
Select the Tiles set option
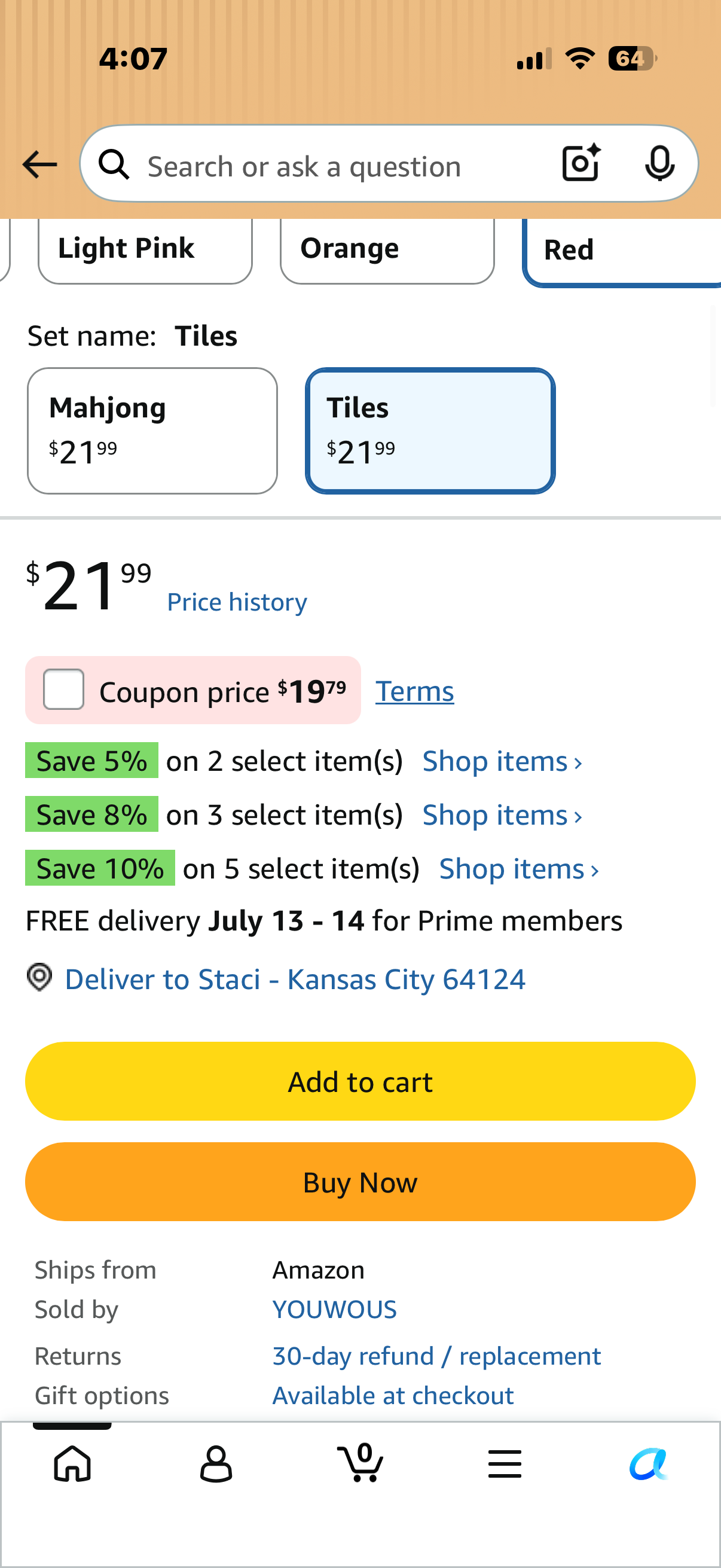click(x=430, y=431)
